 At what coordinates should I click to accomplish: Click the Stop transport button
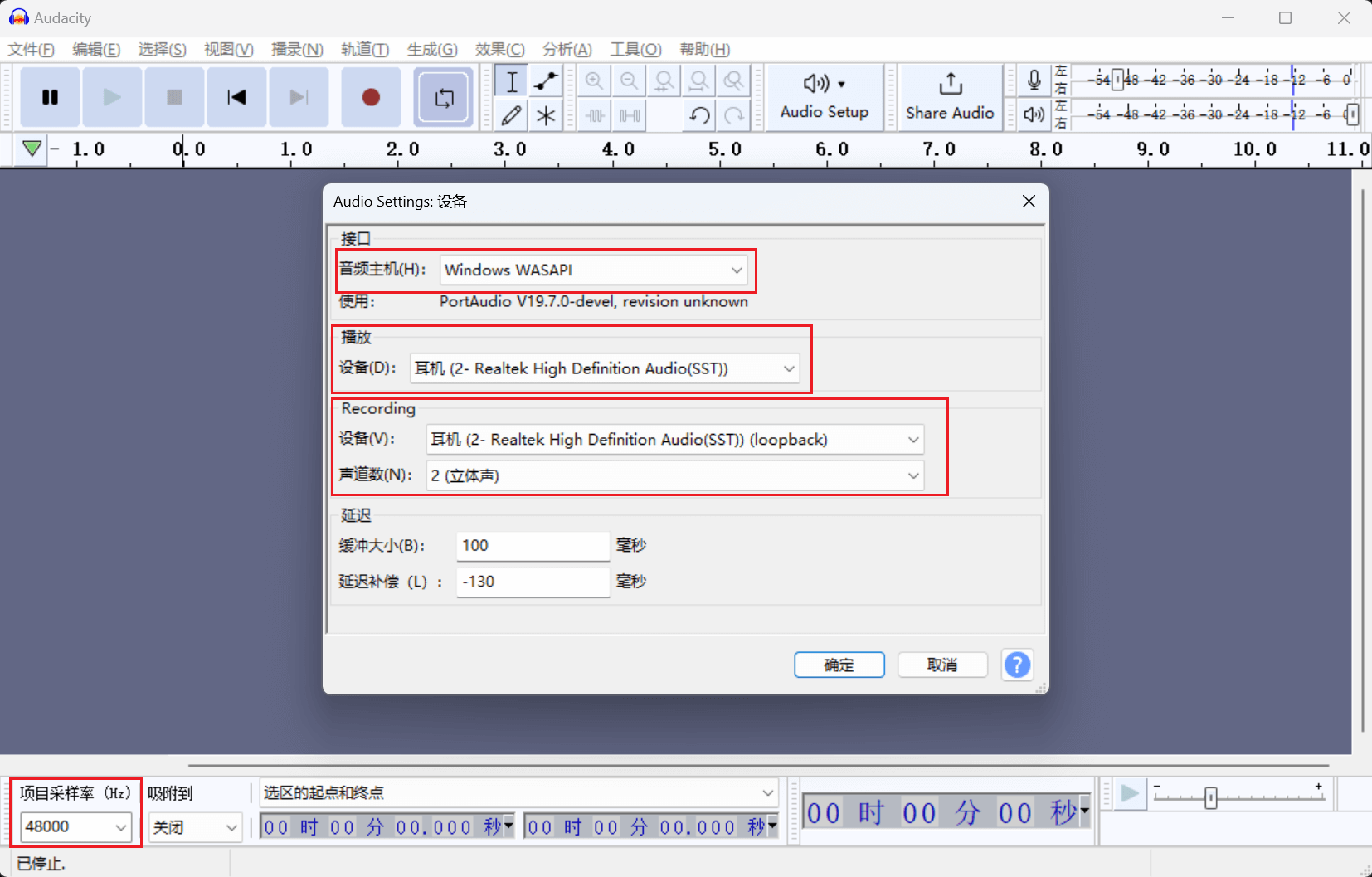pyautogui.click(x=174, y=98)
